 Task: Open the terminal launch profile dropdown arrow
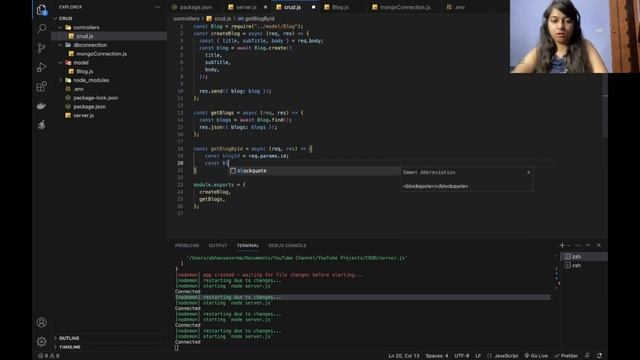pyautogui.click(x=569, y=245)
